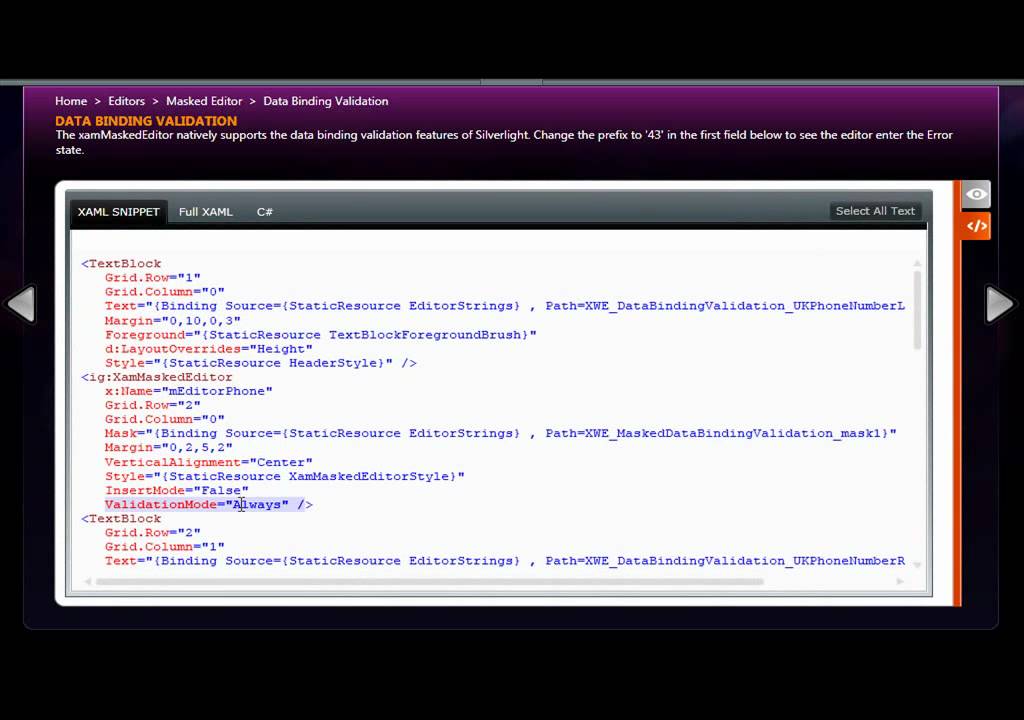The image size is (1024, 720).
Task: Click the Margin="0,10,0,3" line
Action: [172, 321]
